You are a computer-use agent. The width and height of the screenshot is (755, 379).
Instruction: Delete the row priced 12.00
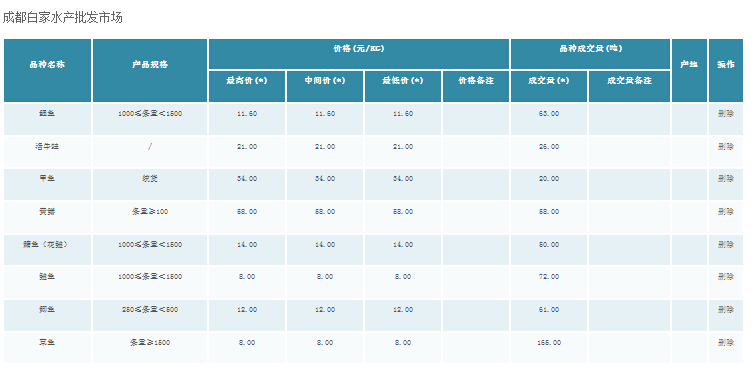pyautogui.click(x=725, y=309)
